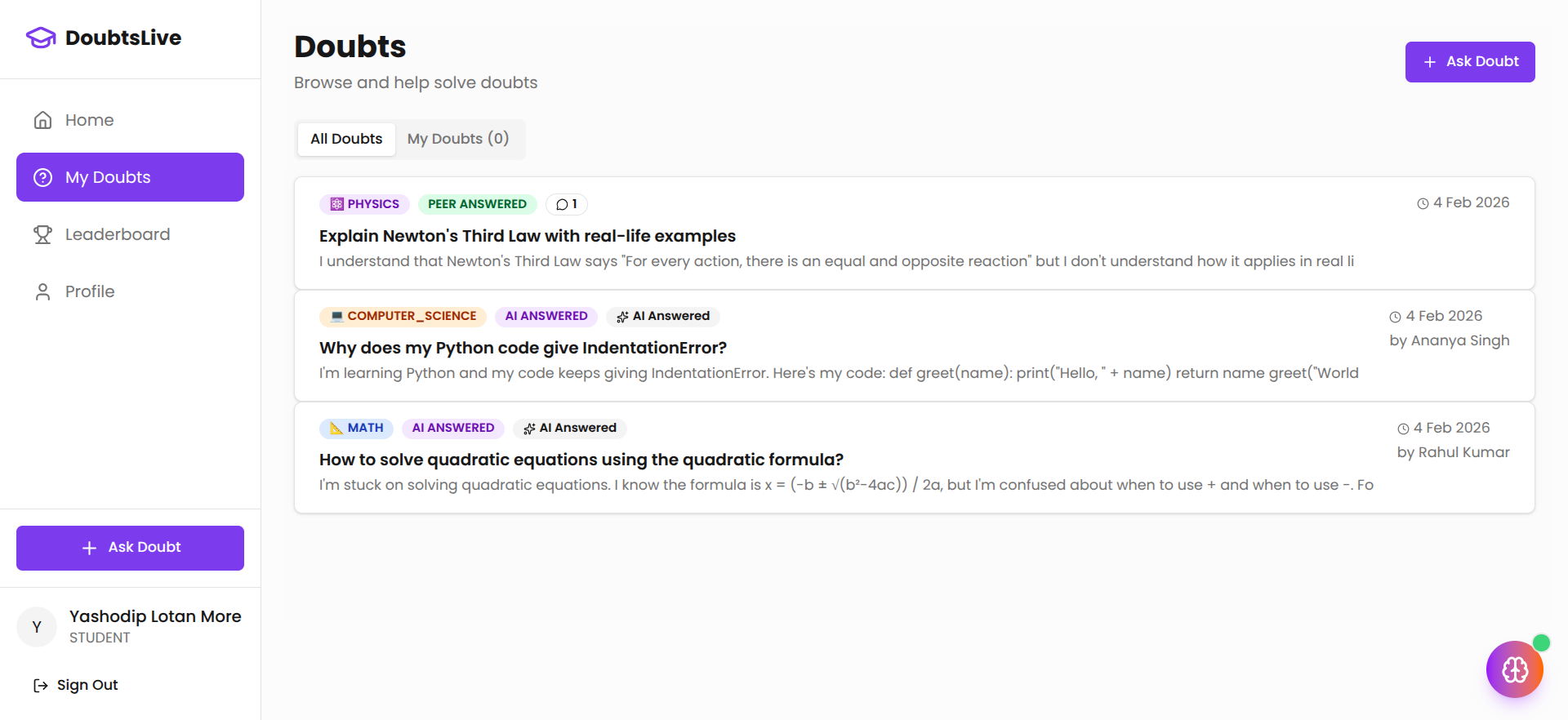Viewport: 1568px width, 720px height.
Task: Click the Leaderboard trophy icon
Action: (x=42, y=235)
